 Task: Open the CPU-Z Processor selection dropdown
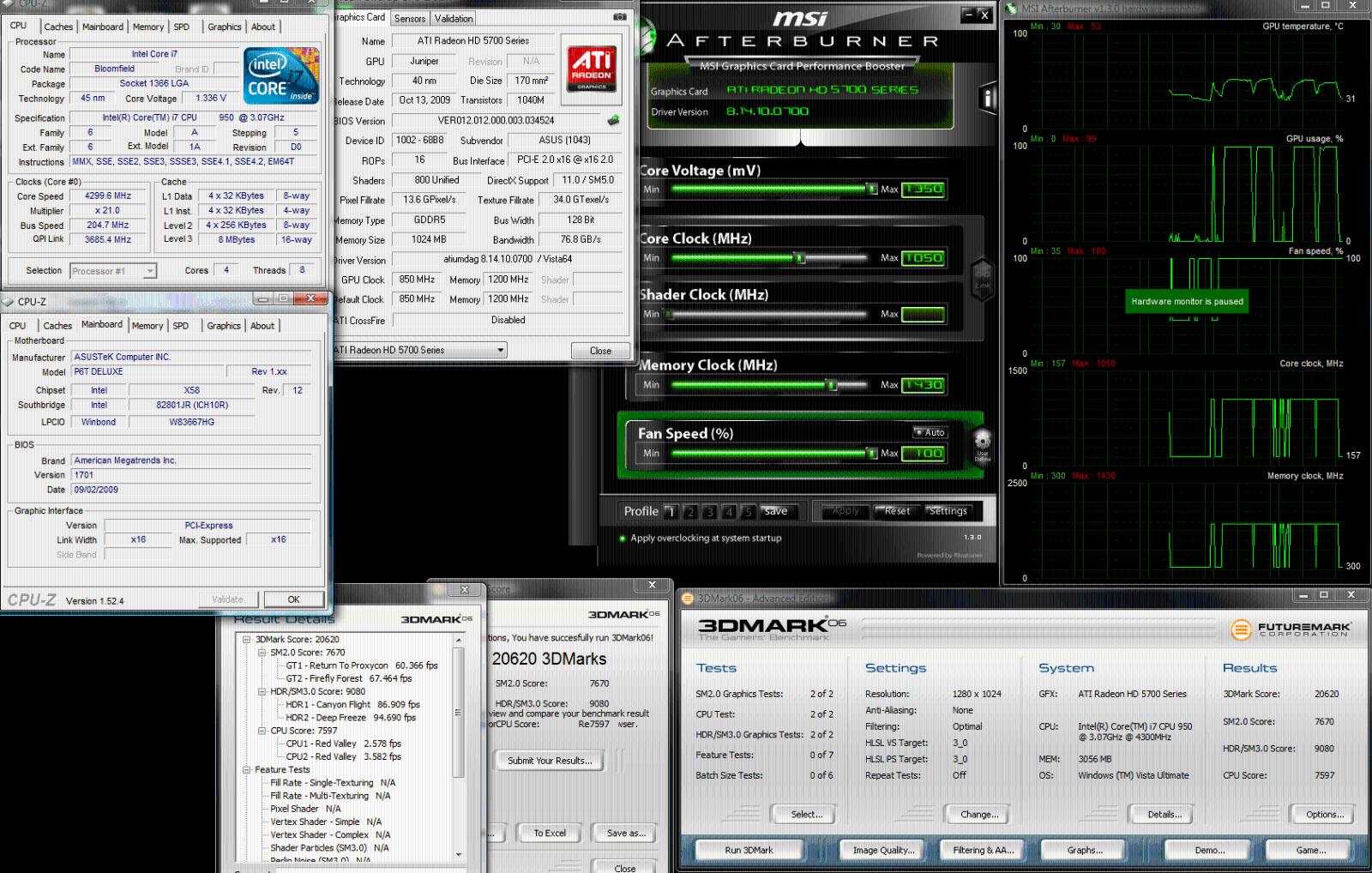(x=149, y=271)
